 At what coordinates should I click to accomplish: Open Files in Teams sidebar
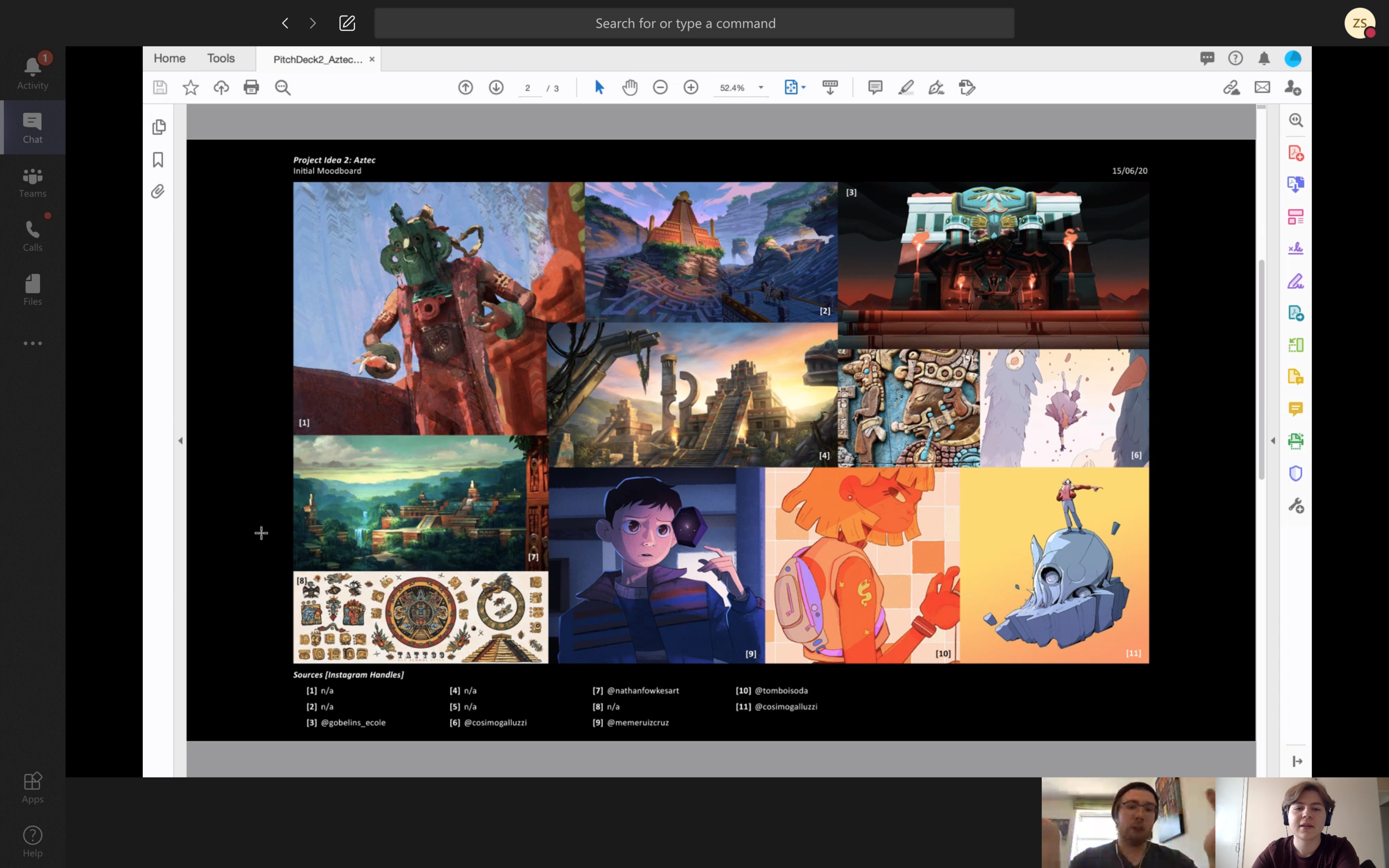(x=33, y=290)
